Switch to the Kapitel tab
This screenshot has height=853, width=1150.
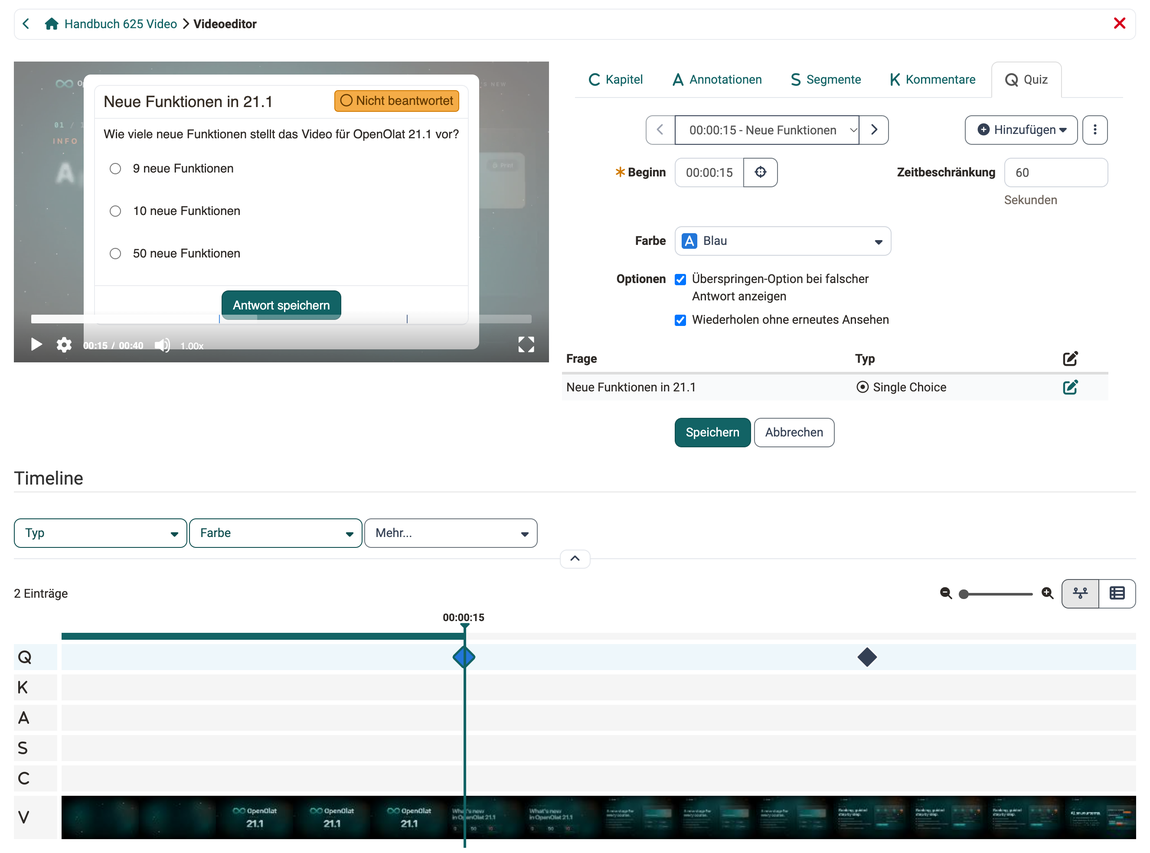[615, 79]
